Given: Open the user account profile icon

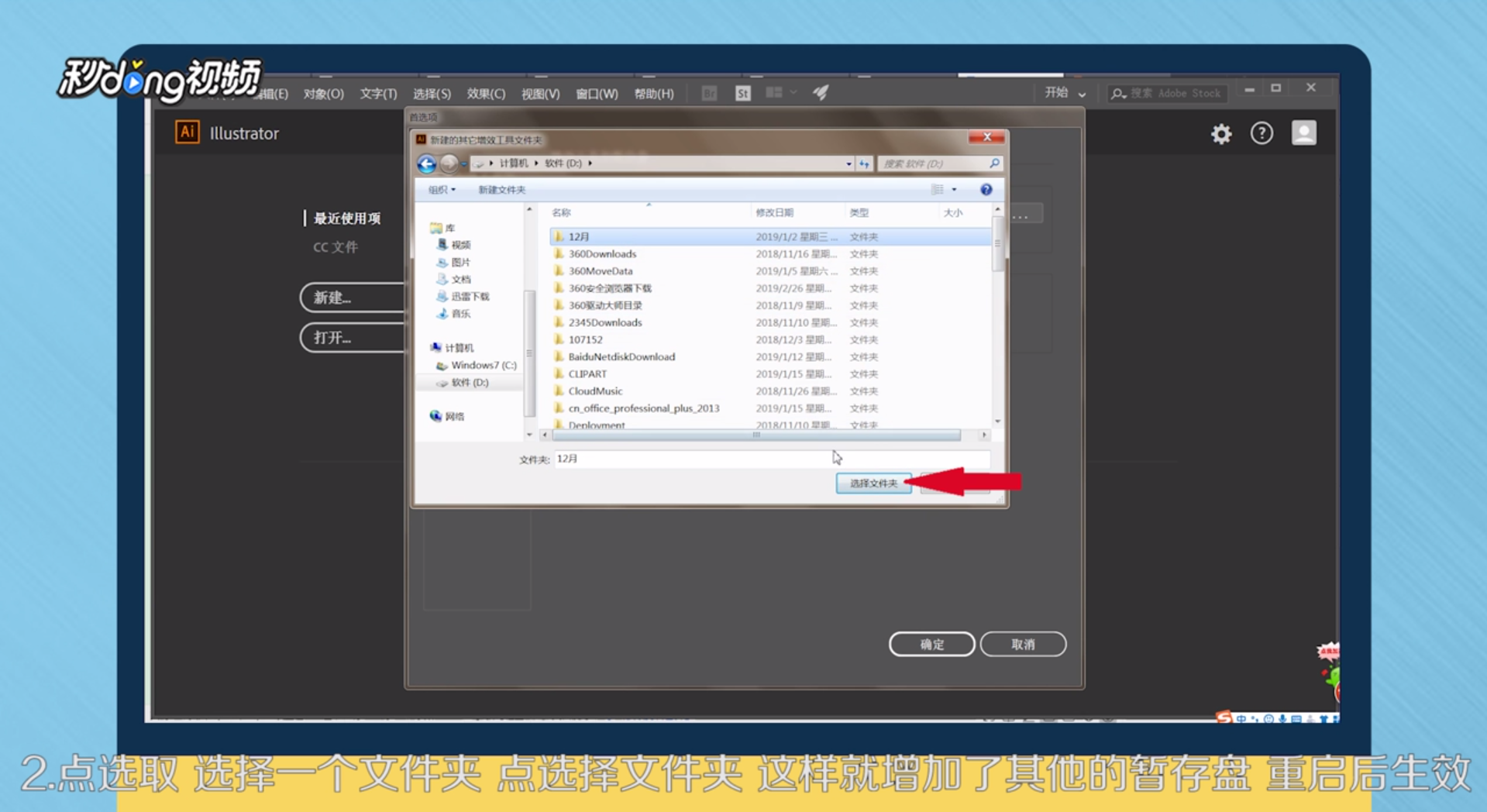Looking at the screenshot, I should click(1304, 133).
